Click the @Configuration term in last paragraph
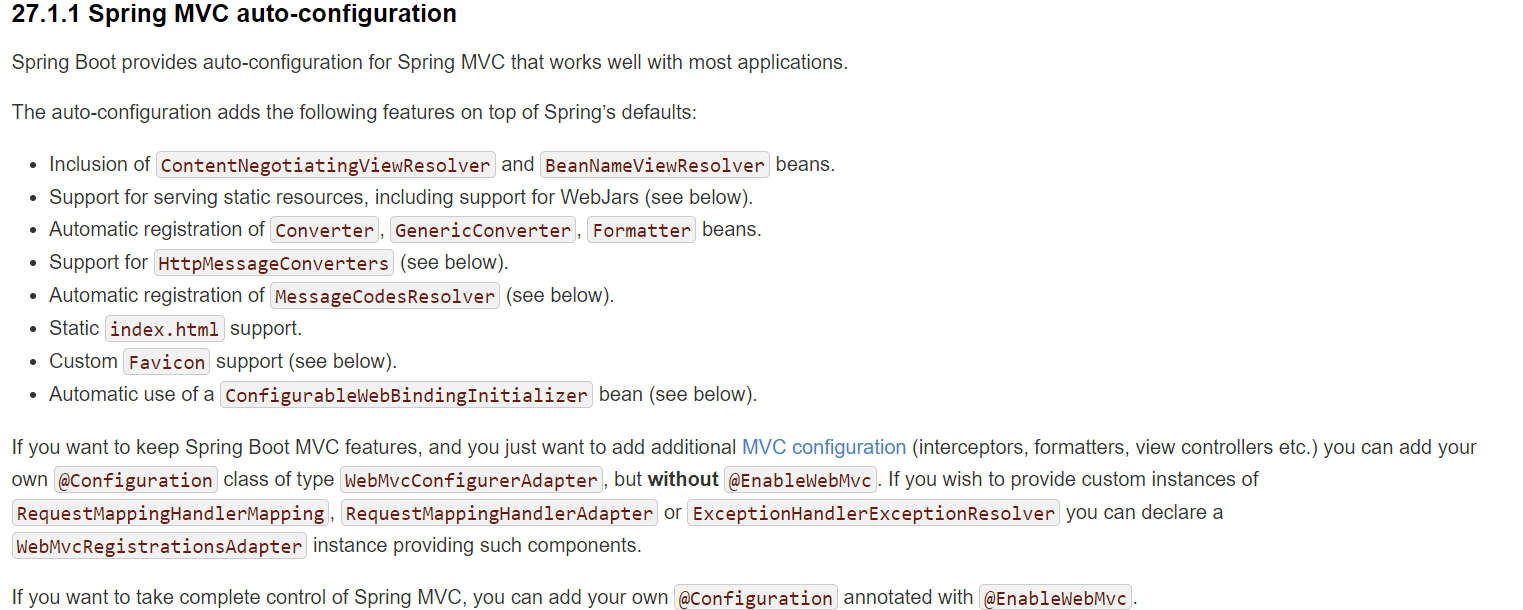The image size is (1523, 610). coord(756,598)
